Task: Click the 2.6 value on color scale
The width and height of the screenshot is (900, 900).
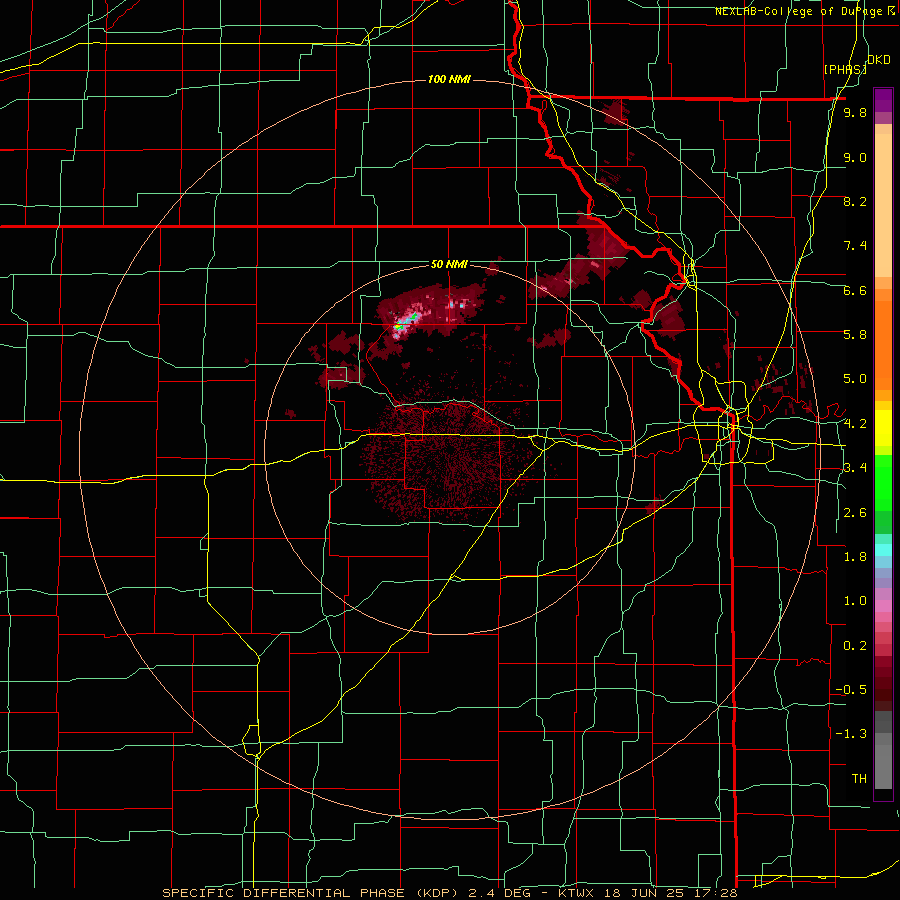Action: (x=855, y=513)
